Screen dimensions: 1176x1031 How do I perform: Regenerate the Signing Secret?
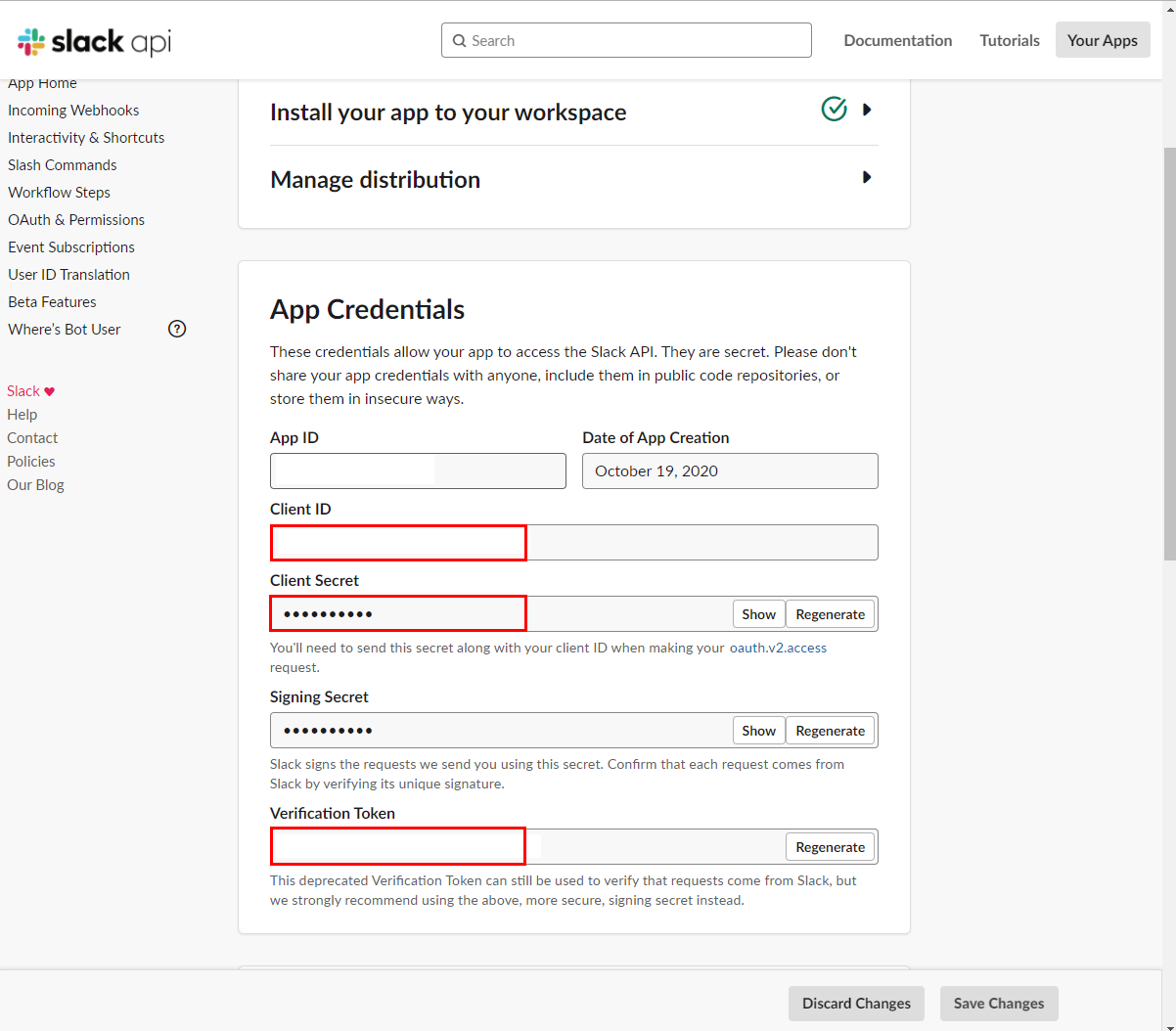click(830, 731)
